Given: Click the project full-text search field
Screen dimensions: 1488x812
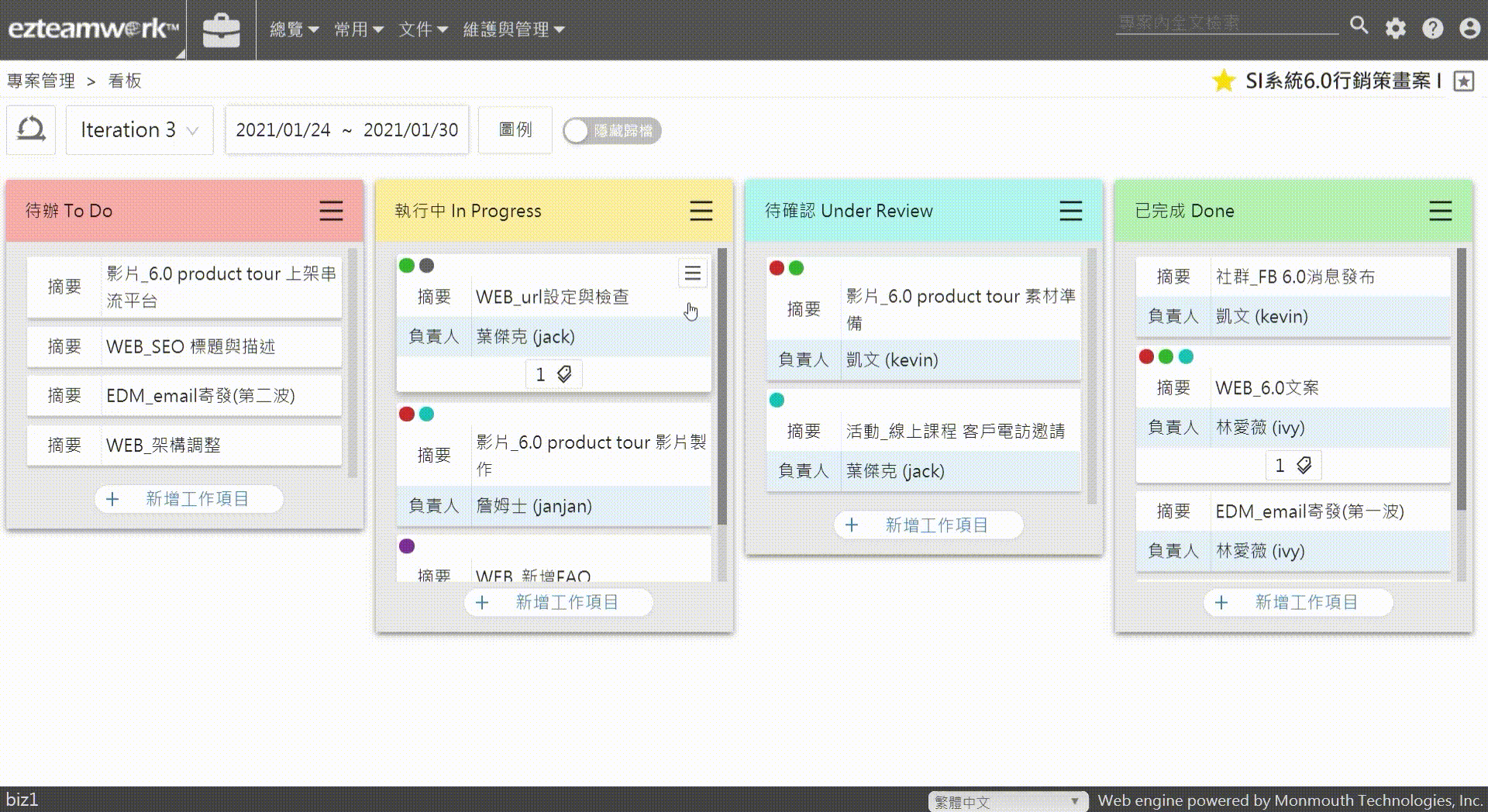Looking at the screenshot, I should tap(1226, 24).
